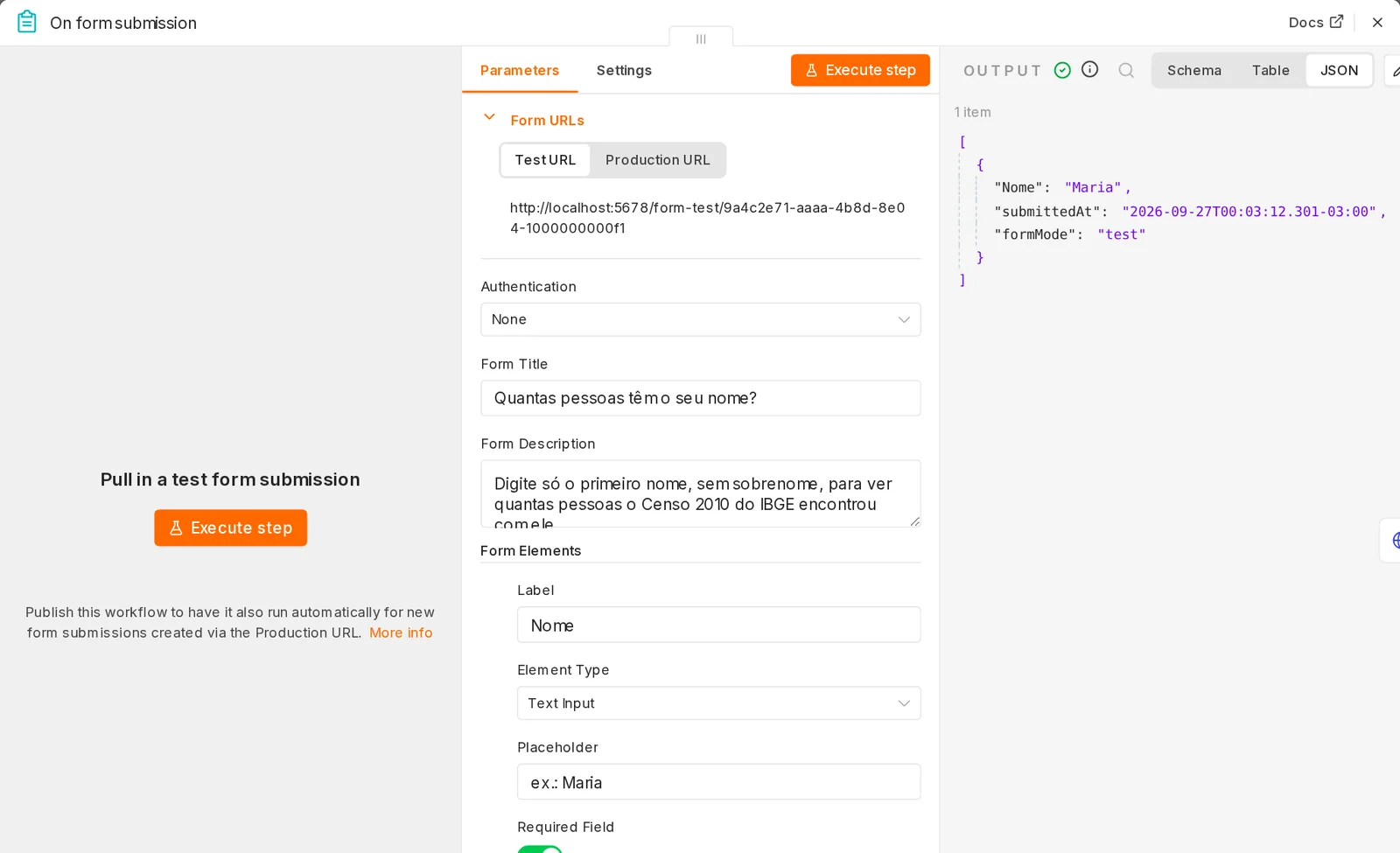Click the green output success check icon
The height and width of the screenshot is (853, 1400).
pyautogui.click(x=1062, y=70)
